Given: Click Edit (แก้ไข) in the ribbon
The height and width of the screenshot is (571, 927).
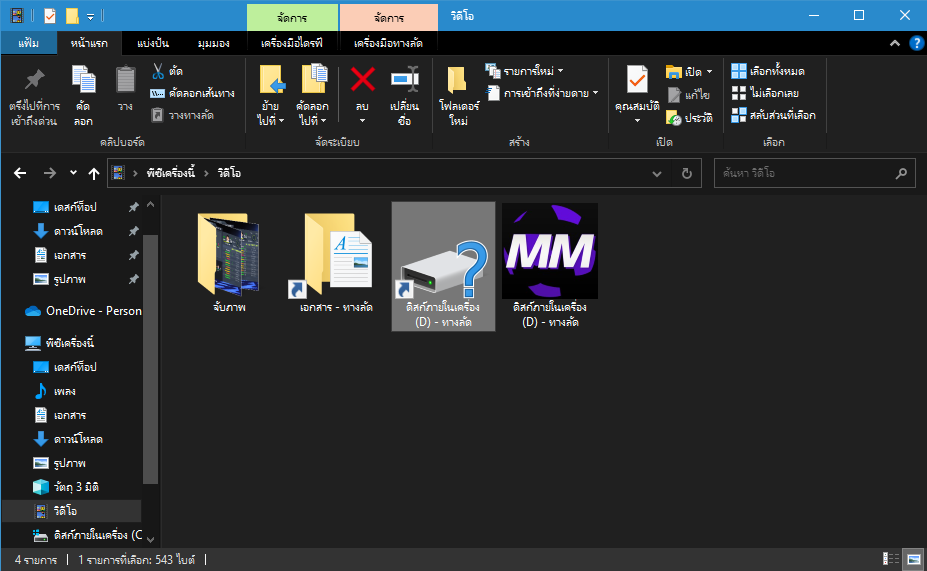Looking at the screenshot, I should (689, 95).
